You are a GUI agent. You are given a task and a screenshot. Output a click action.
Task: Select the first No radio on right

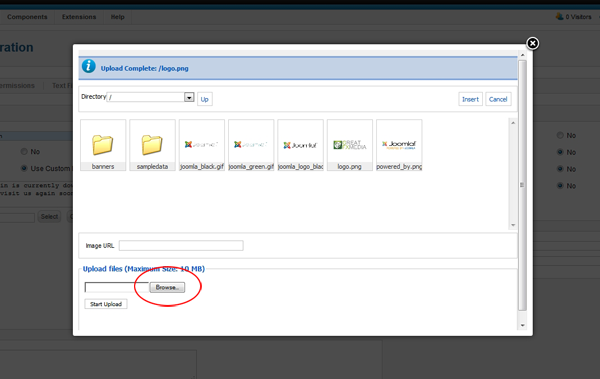[x=560, y=135]
